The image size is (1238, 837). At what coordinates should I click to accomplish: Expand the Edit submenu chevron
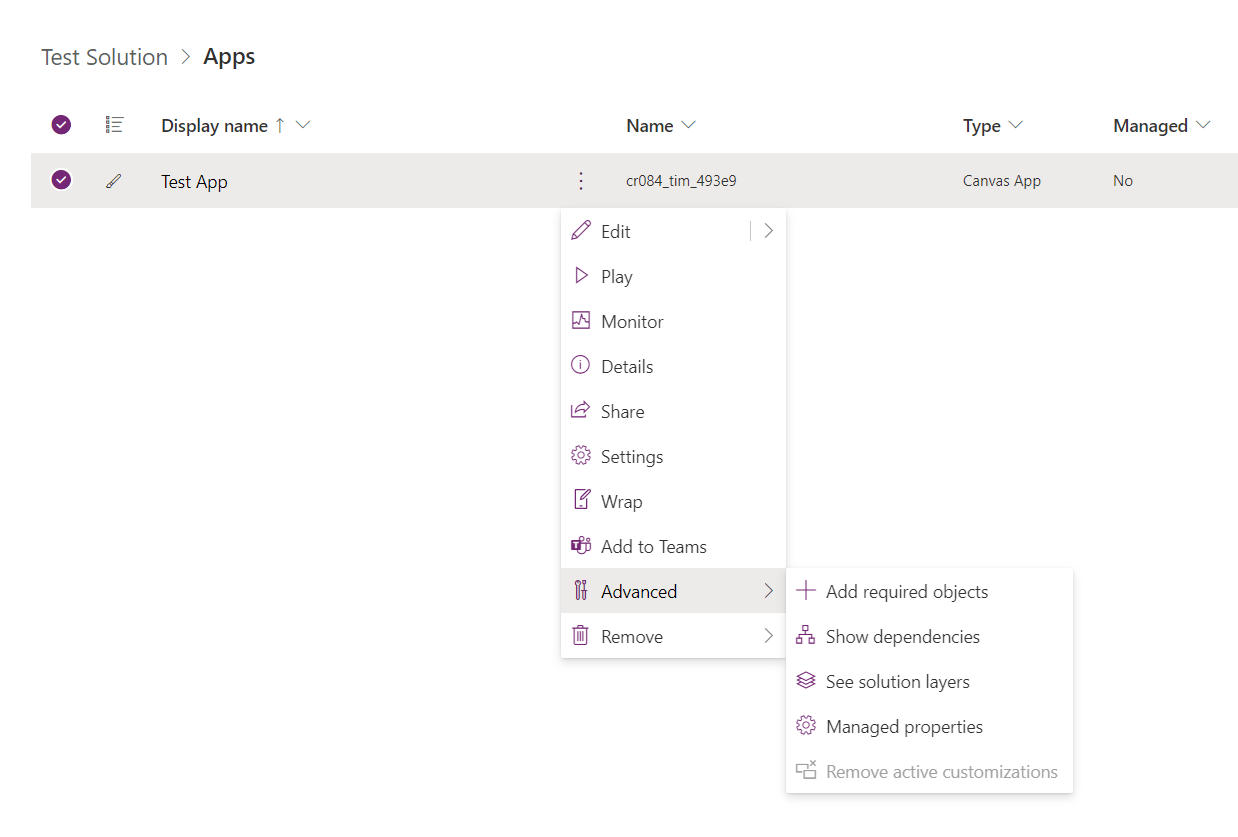click(768, 231)
